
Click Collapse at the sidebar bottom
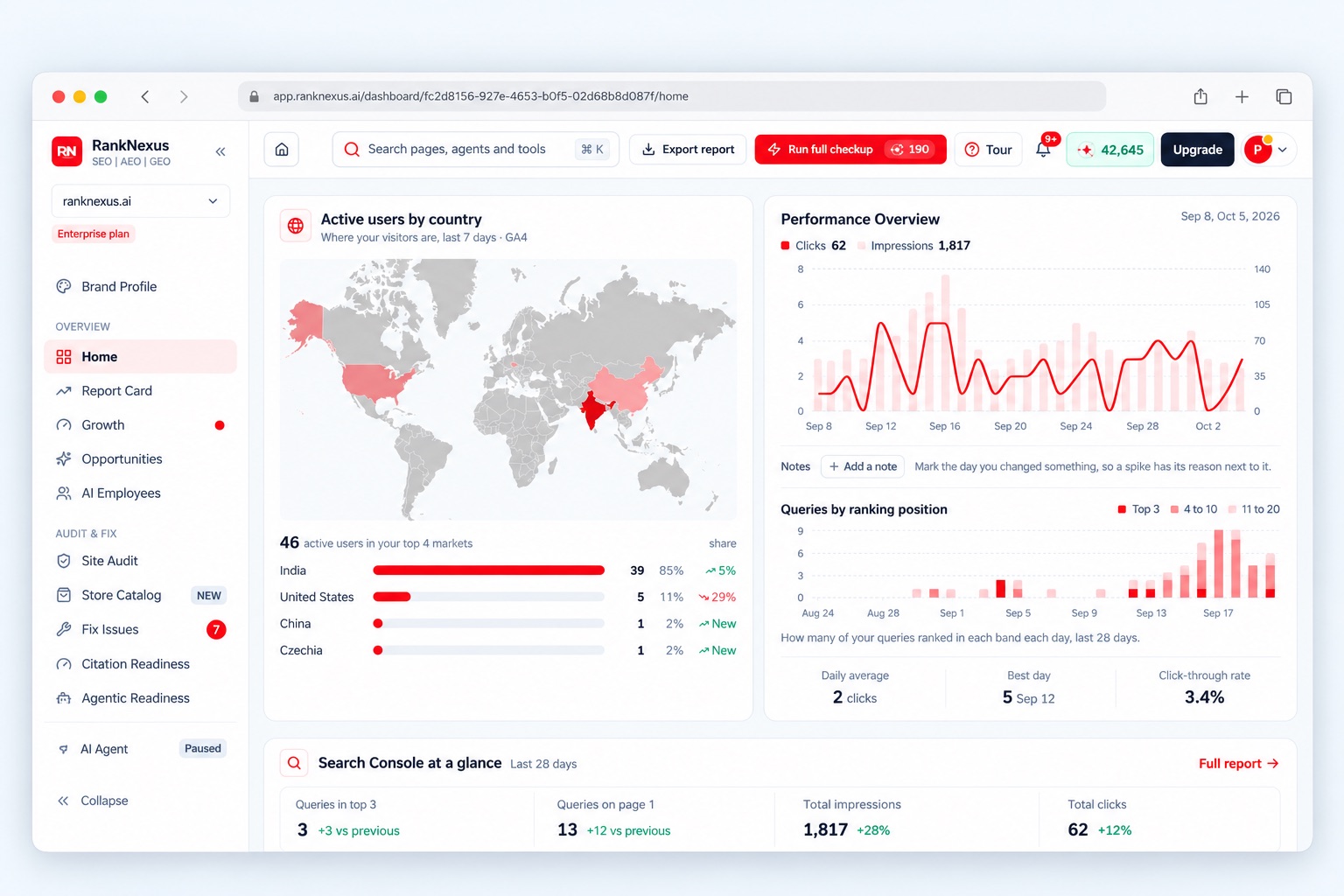[x=93, y=801]
